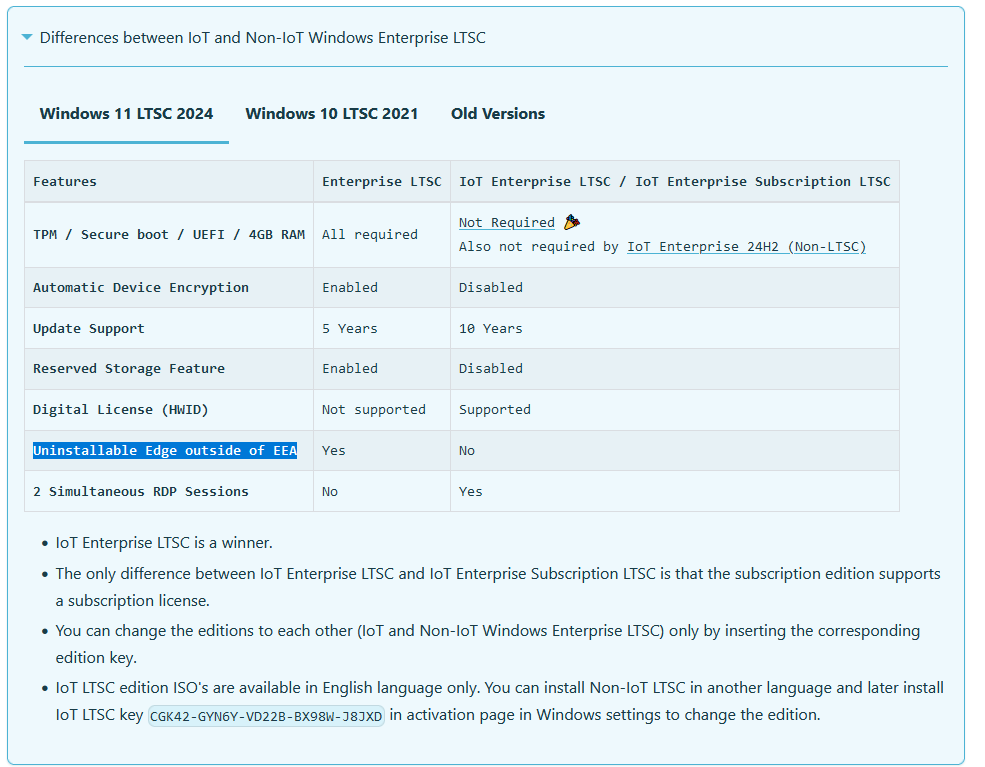Viewport: 985px width, 767px height.
Task: Click the 'Automatic Device Encryption' row label
Action: coord(141,288)
